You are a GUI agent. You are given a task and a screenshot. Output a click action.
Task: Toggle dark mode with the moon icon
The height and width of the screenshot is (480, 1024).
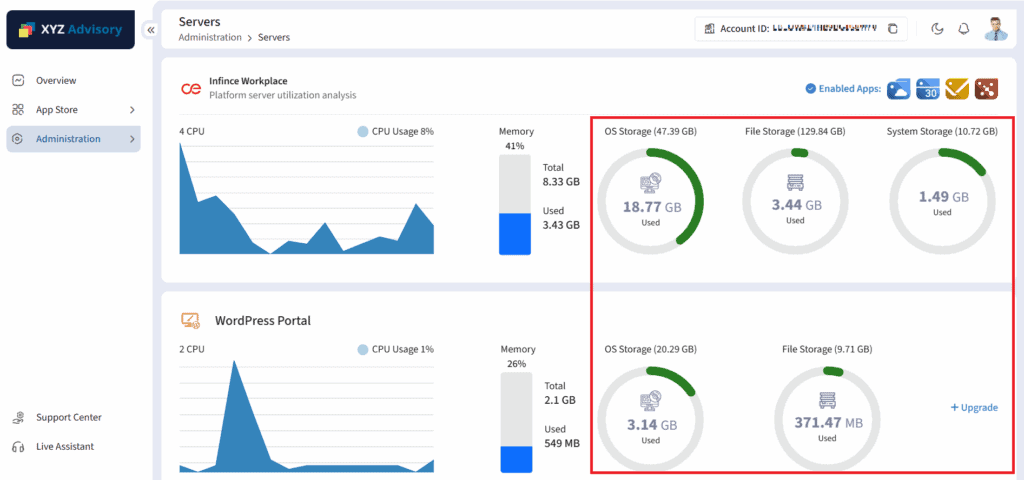(x=937, y=29)
